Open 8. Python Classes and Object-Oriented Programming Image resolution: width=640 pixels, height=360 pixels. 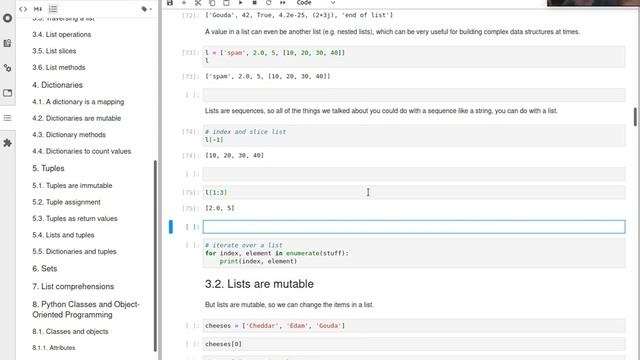coord(86,309)
